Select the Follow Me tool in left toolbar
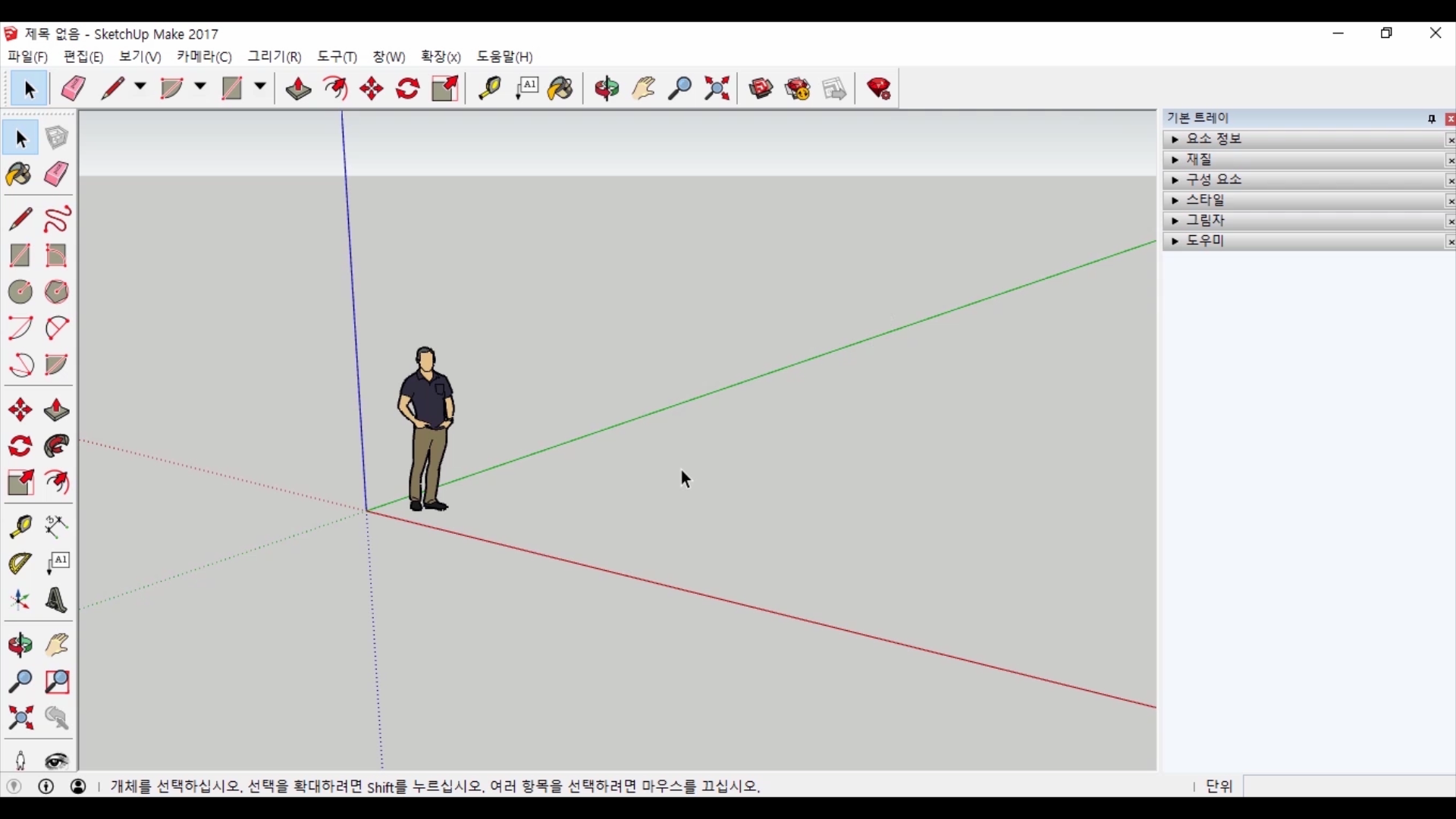 point(57,446)
